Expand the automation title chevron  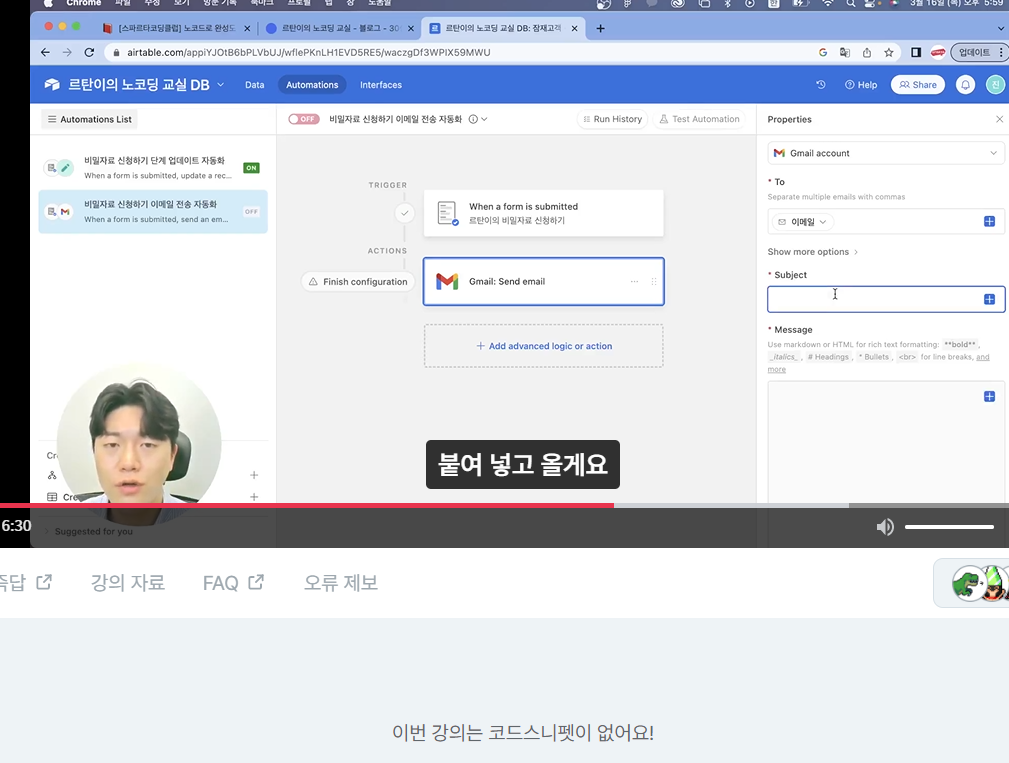pyautogui.click(x=484, y=119)
